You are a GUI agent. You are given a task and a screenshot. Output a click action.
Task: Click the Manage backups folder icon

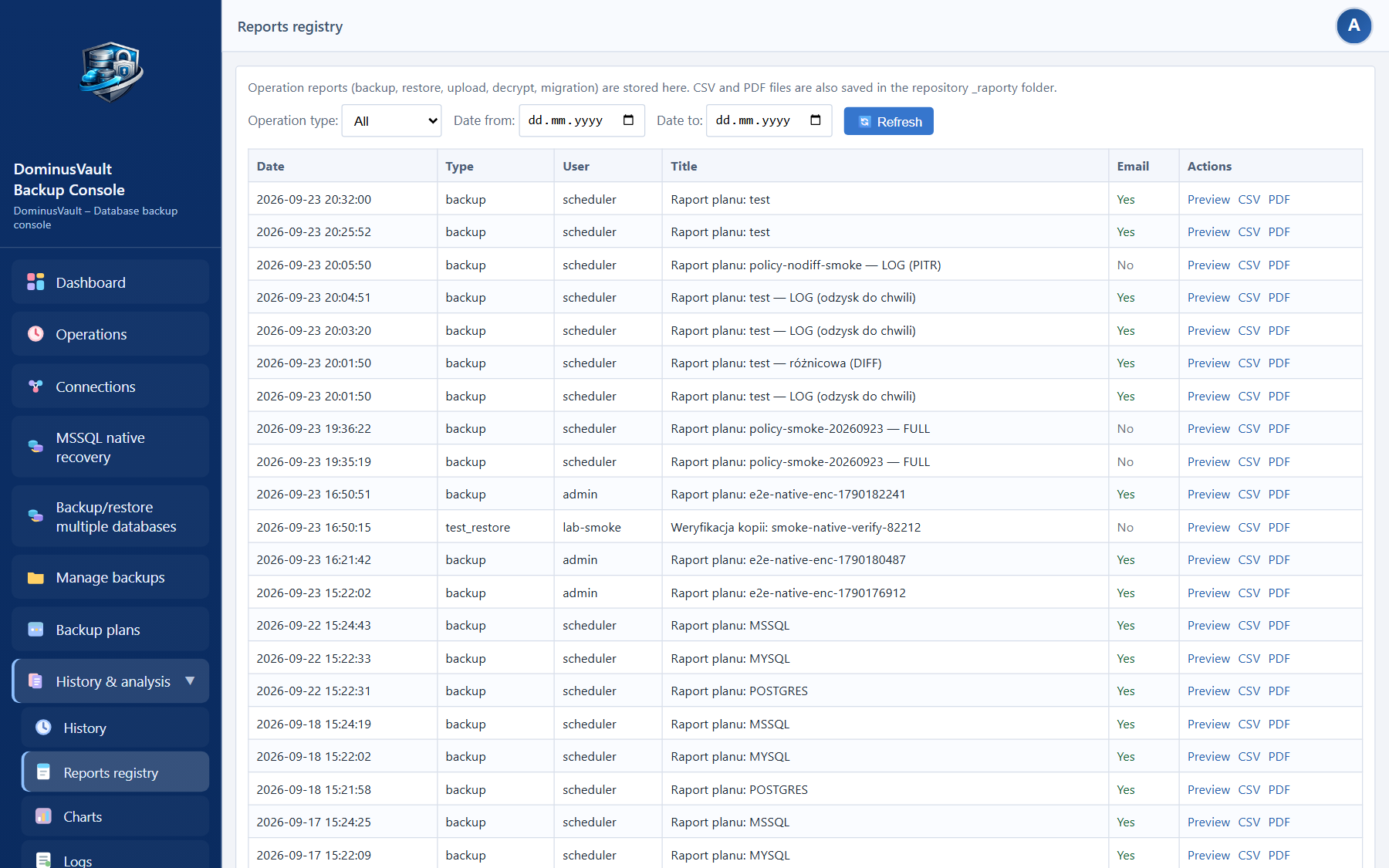click(x=35, y=578)
